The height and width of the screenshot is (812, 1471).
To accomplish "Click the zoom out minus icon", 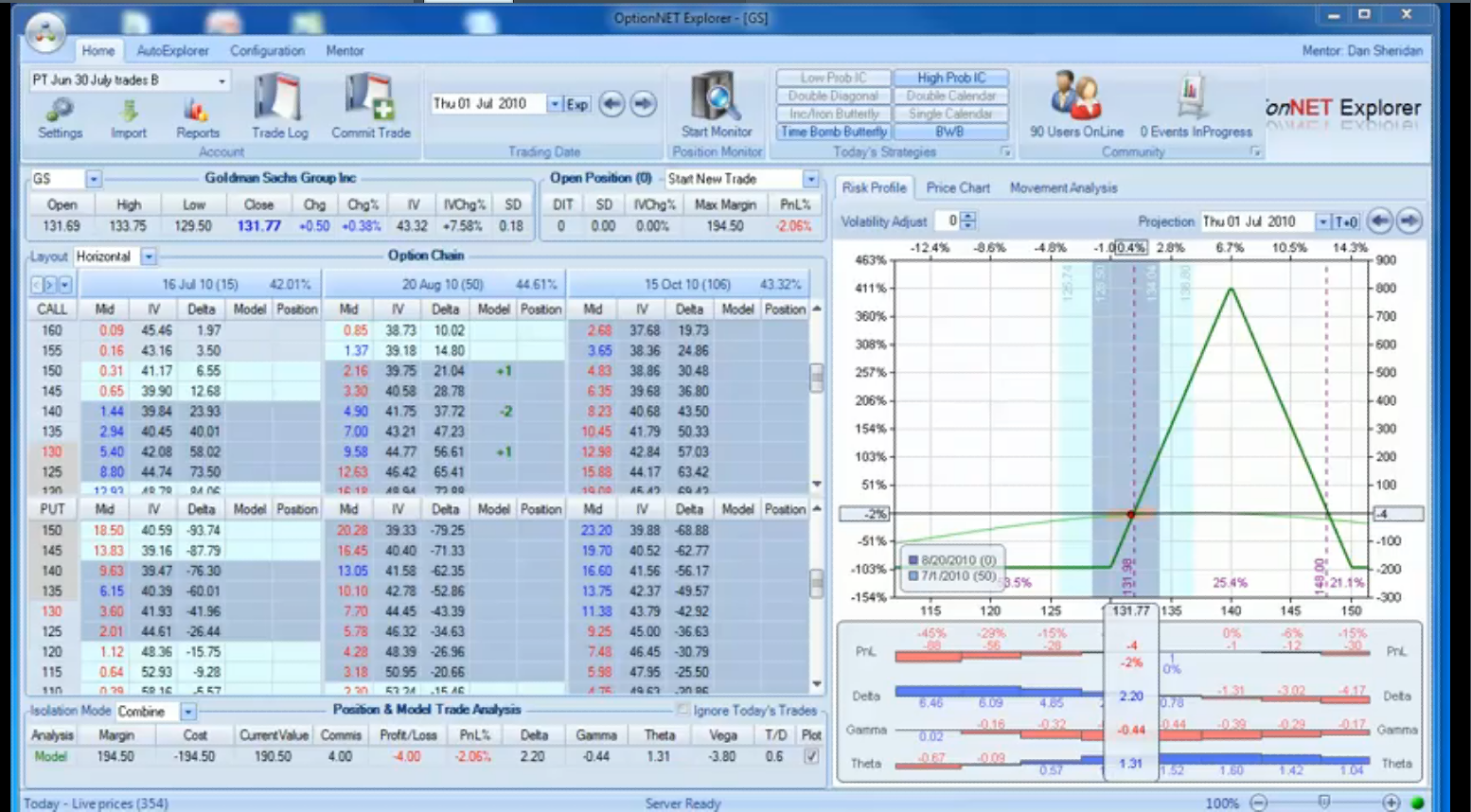I will 1258,803.
